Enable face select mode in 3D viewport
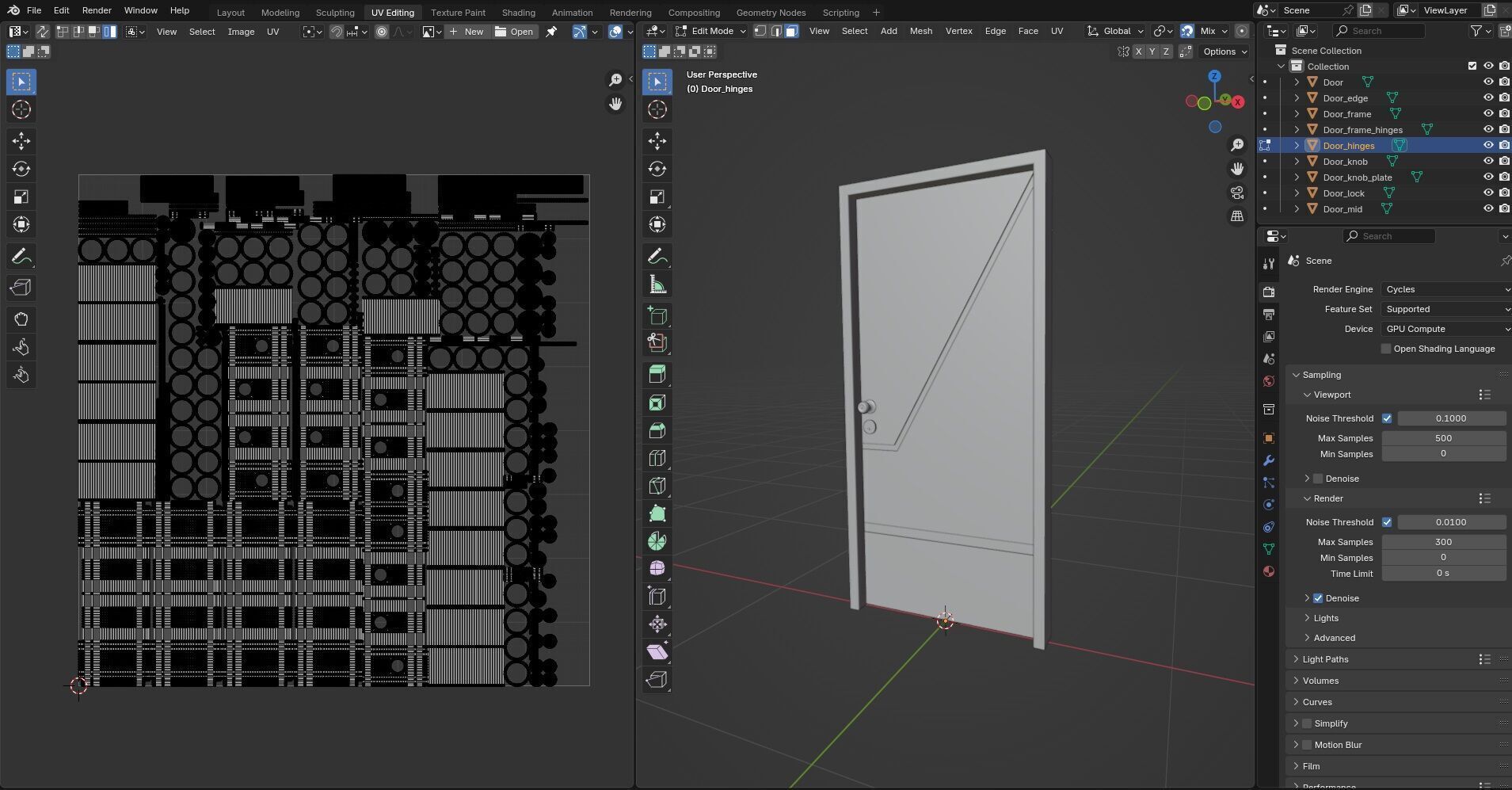Image resolution: width=1512 pixels, height=790 pixels. click(792, 31)
